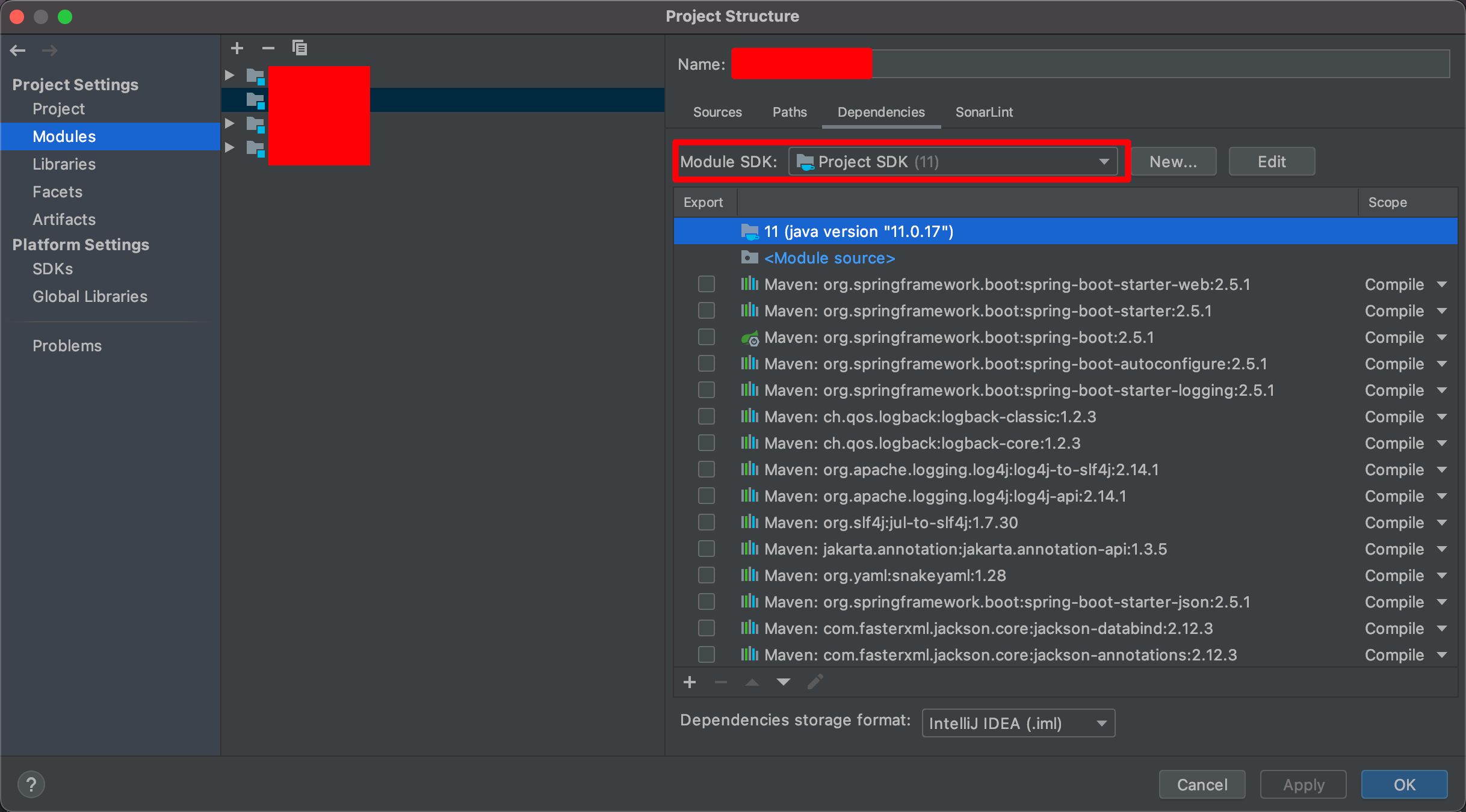Select the Artifacts settings item
The image size is (1466, 812).
(x=64, y=220)
